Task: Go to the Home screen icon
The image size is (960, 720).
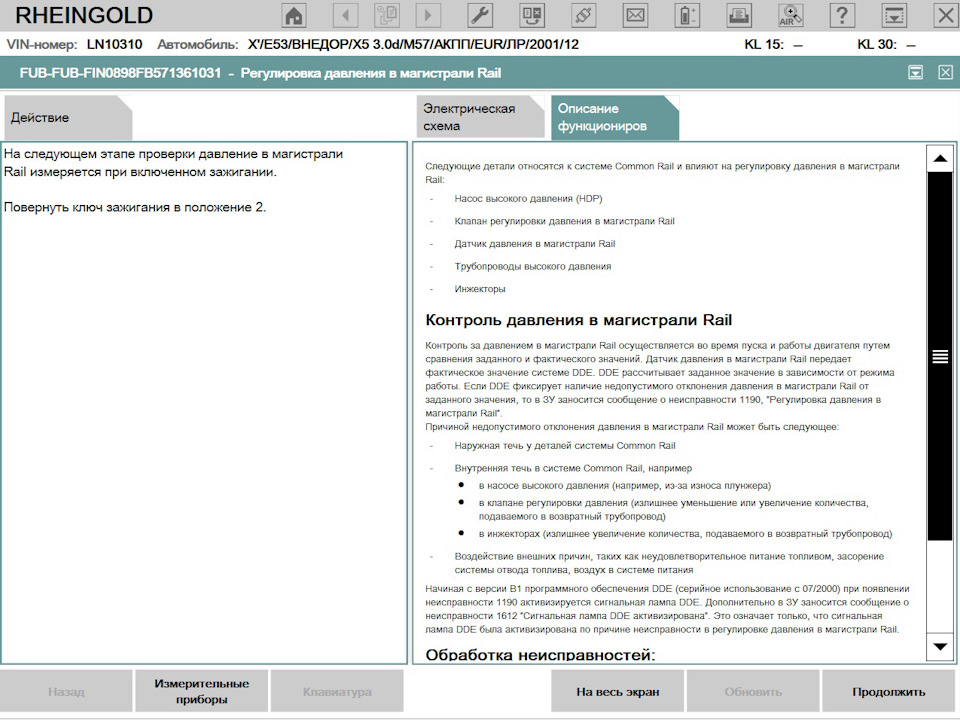Action: tap(294, 15)
